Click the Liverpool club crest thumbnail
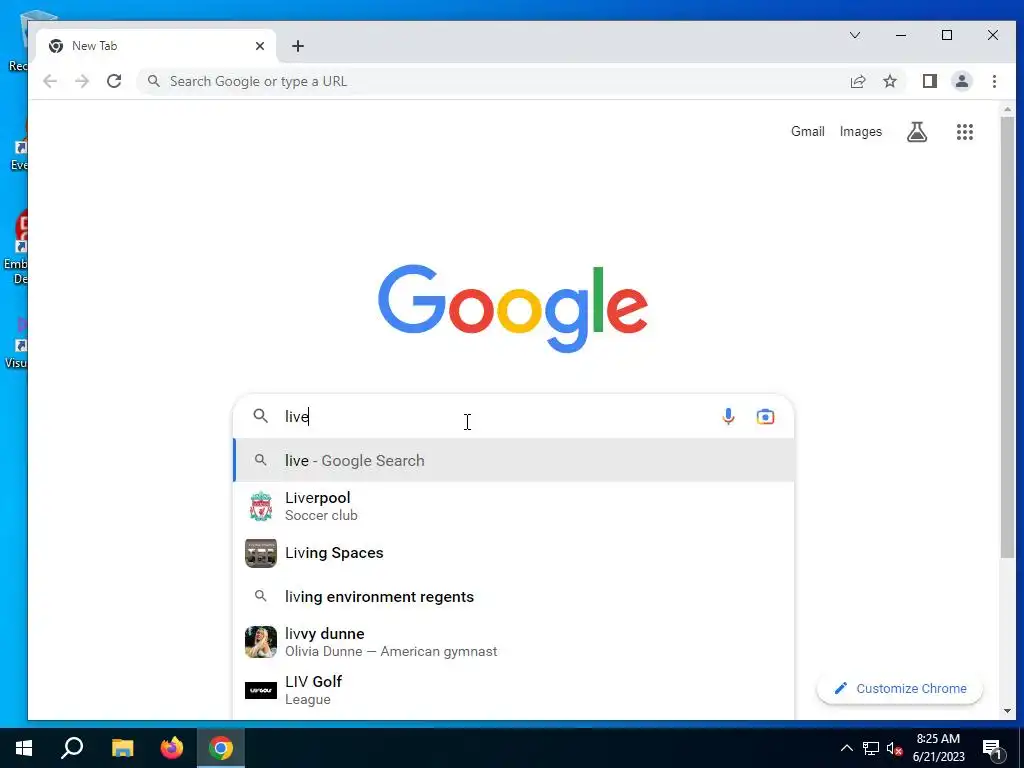Screen dimensions: 1024x768 [261, 506]
